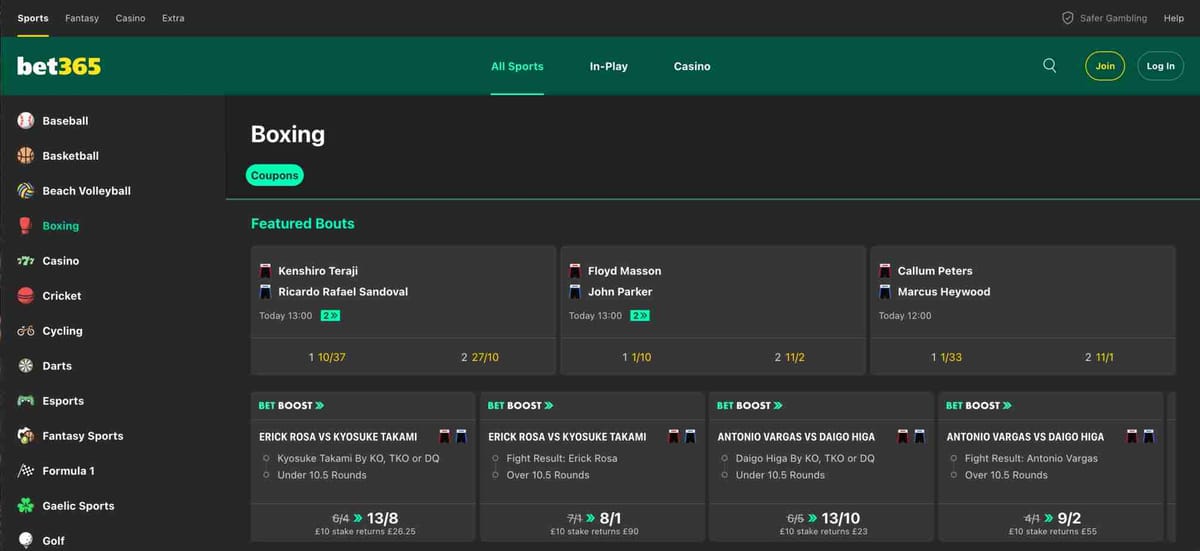Open the Safer Gambling link
1200x551 pixels.
point(1113,18)
